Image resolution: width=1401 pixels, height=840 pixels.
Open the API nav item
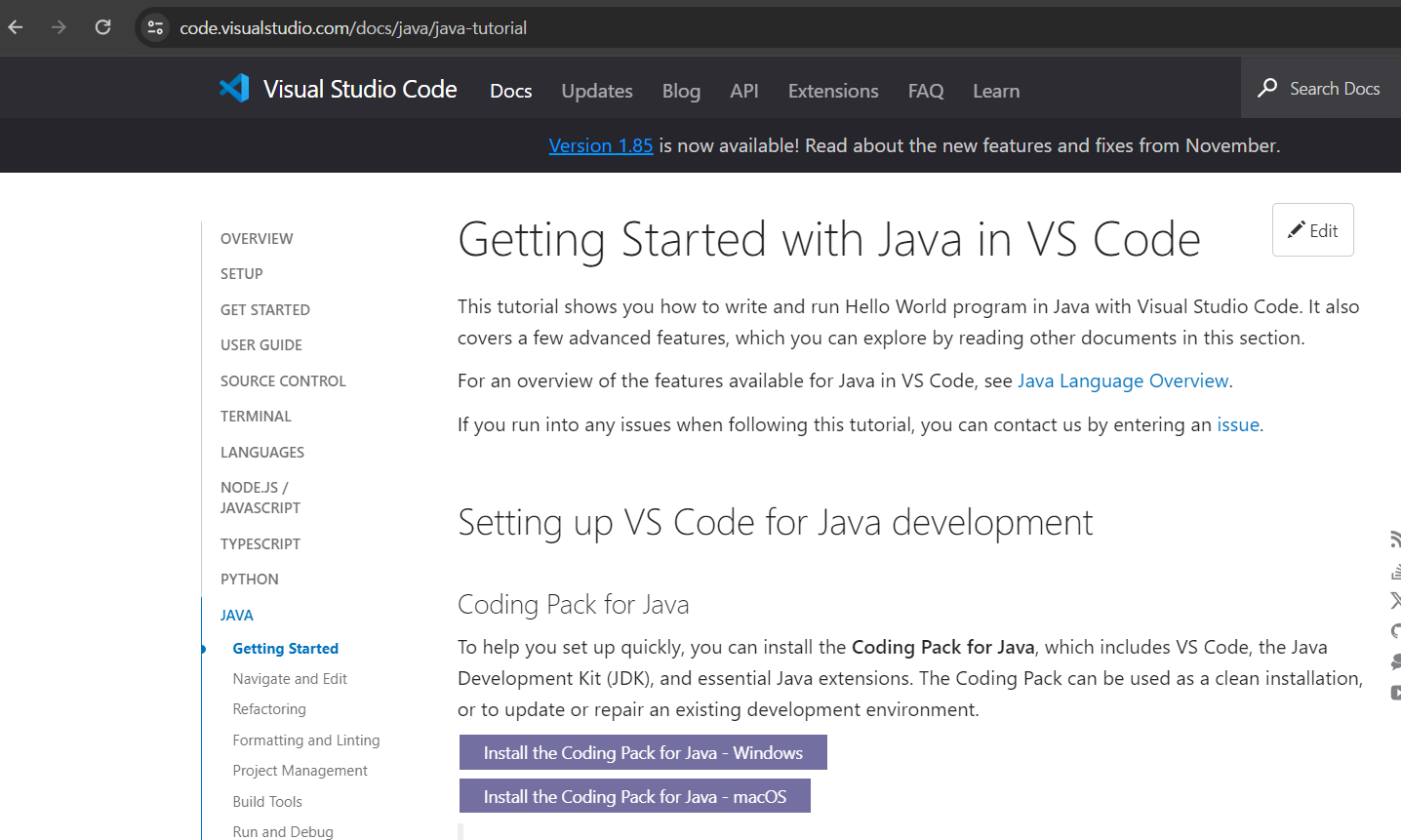click(744, 91)
